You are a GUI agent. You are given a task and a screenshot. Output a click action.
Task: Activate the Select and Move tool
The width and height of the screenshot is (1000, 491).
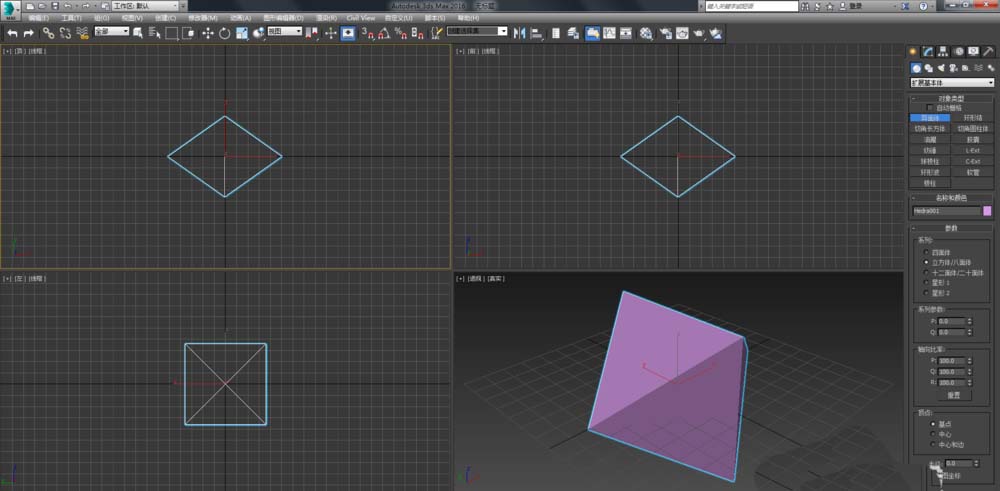208,33
